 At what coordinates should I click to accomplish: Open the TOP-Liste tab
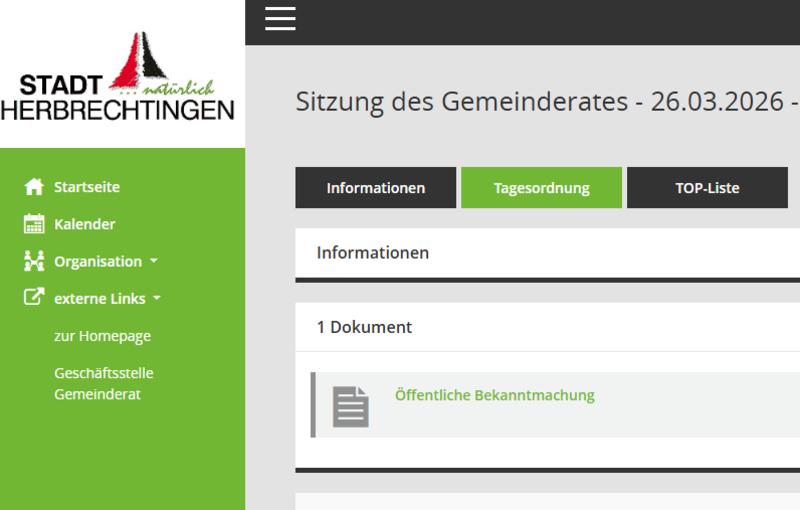tap(707, 188)
